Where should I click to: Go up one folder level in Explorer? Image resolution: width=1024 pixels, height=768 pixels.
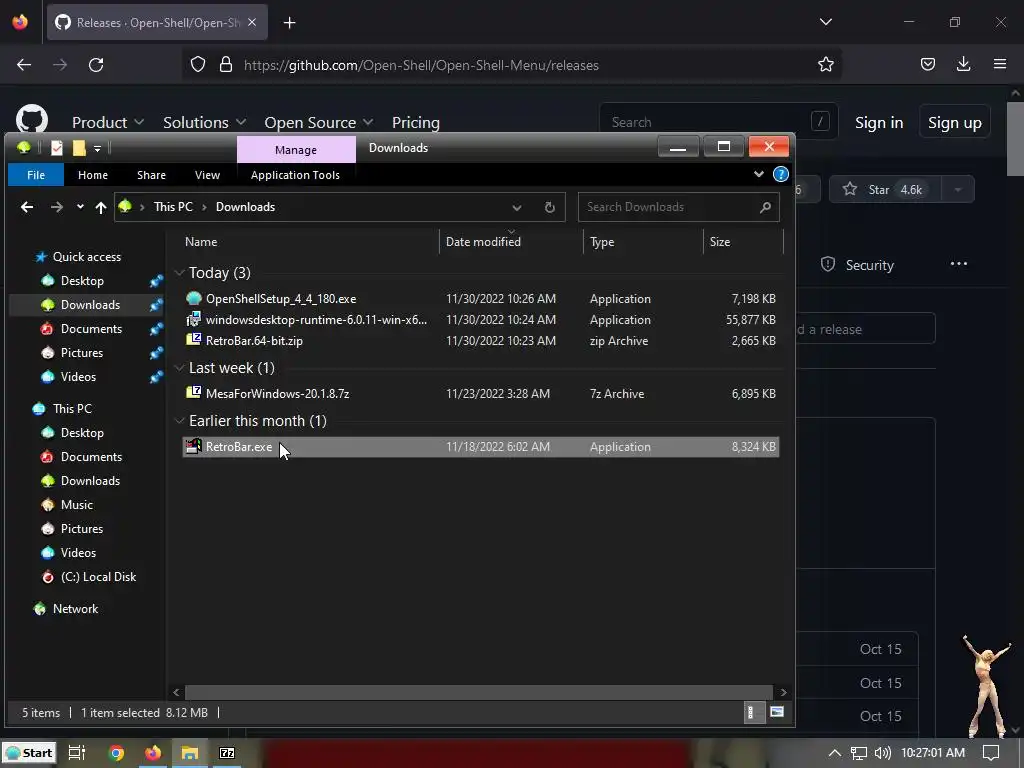click(x=101, y=207)
